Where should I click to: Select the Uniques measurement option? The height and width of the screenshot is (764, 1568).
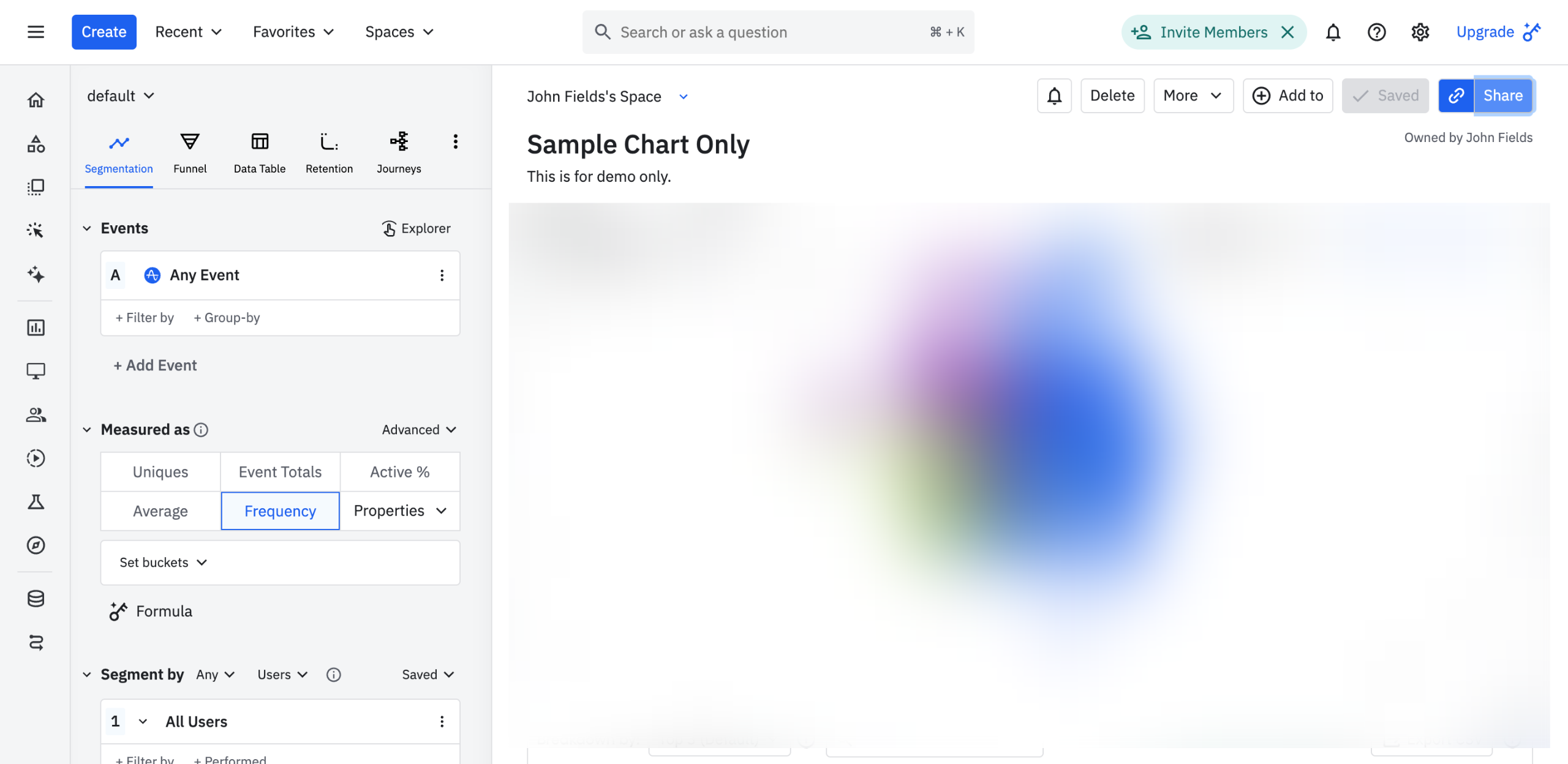[160, 472]
